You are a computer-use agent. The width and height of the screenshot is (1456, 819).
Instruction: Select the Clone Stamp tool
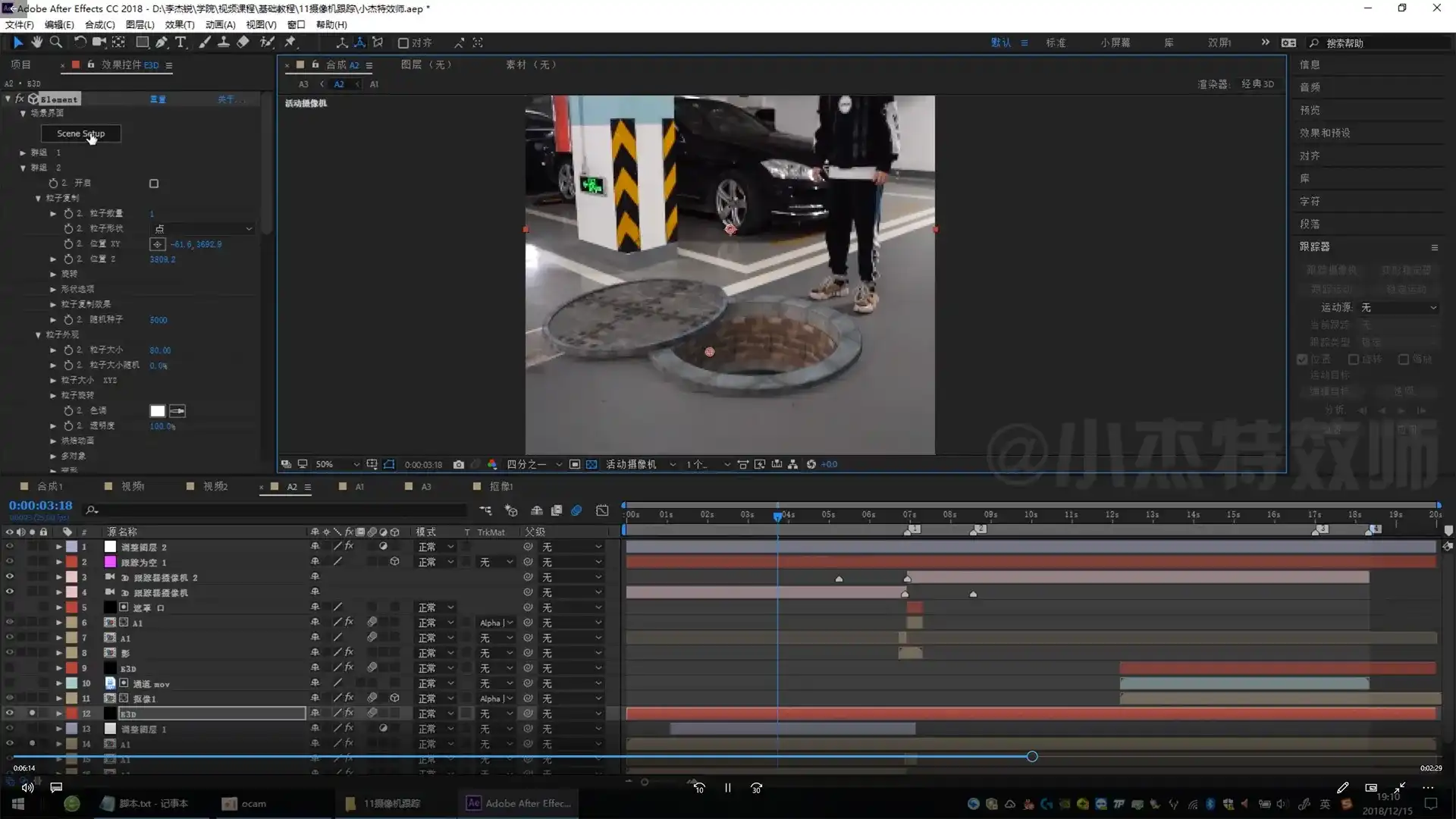point(224,42)
